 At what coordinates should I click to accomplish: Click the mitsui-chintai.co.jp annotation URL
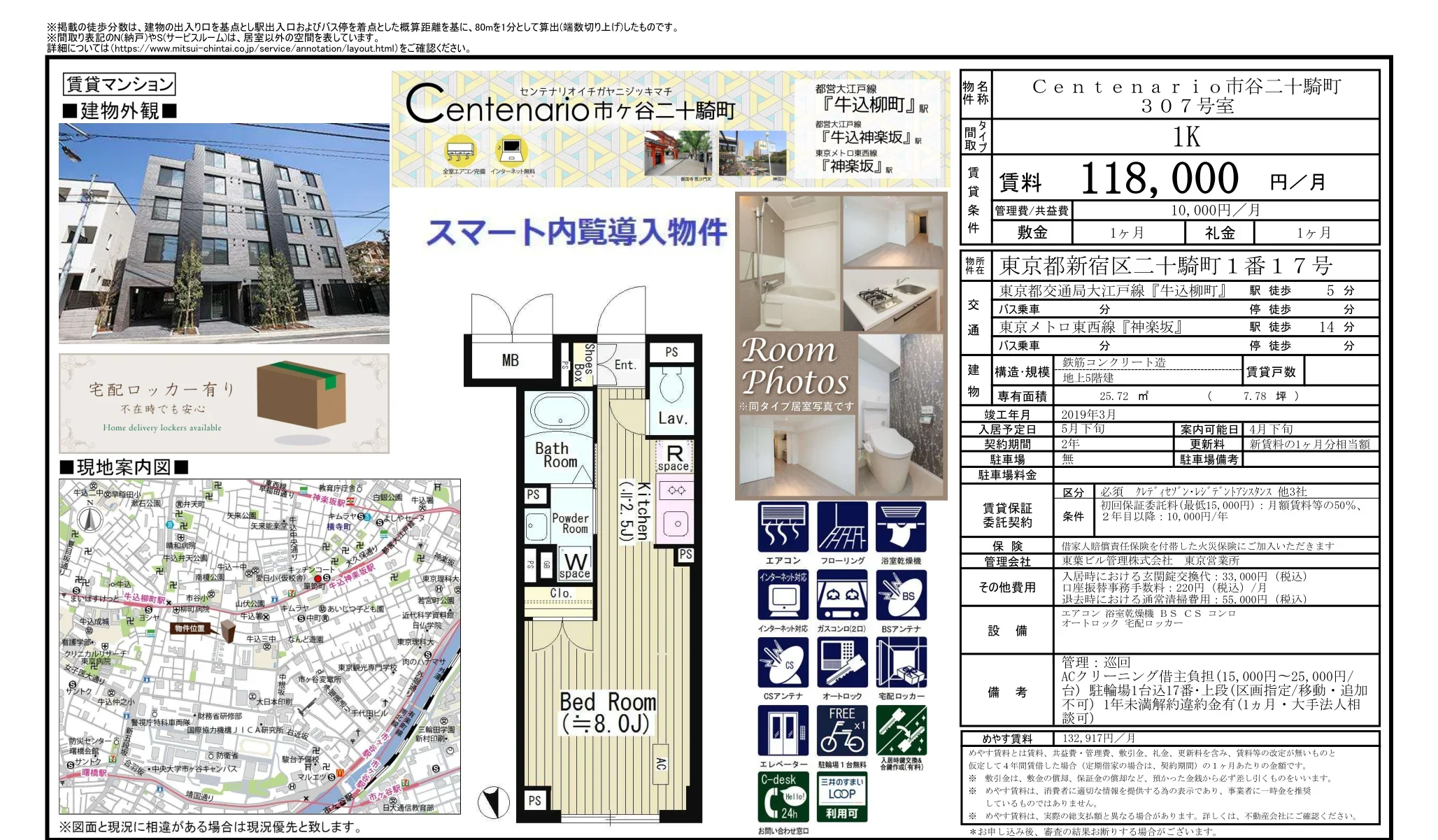[255, 48]
